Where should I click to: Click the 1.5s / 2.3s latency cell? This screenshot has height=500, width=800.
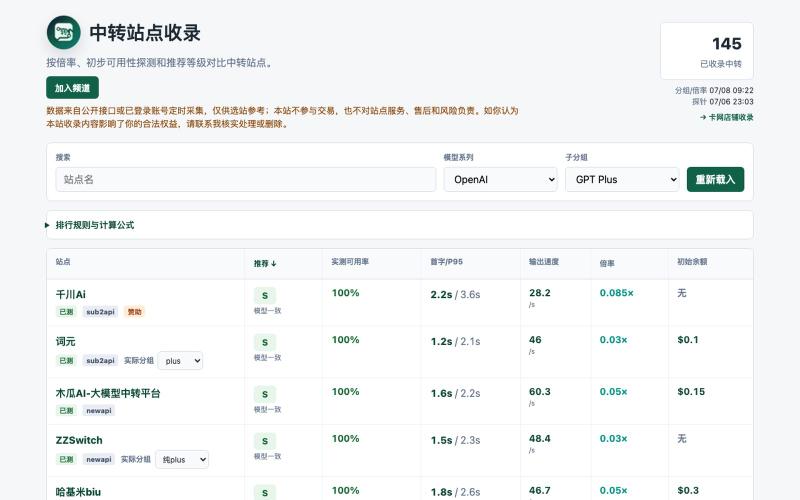[455, 441]
